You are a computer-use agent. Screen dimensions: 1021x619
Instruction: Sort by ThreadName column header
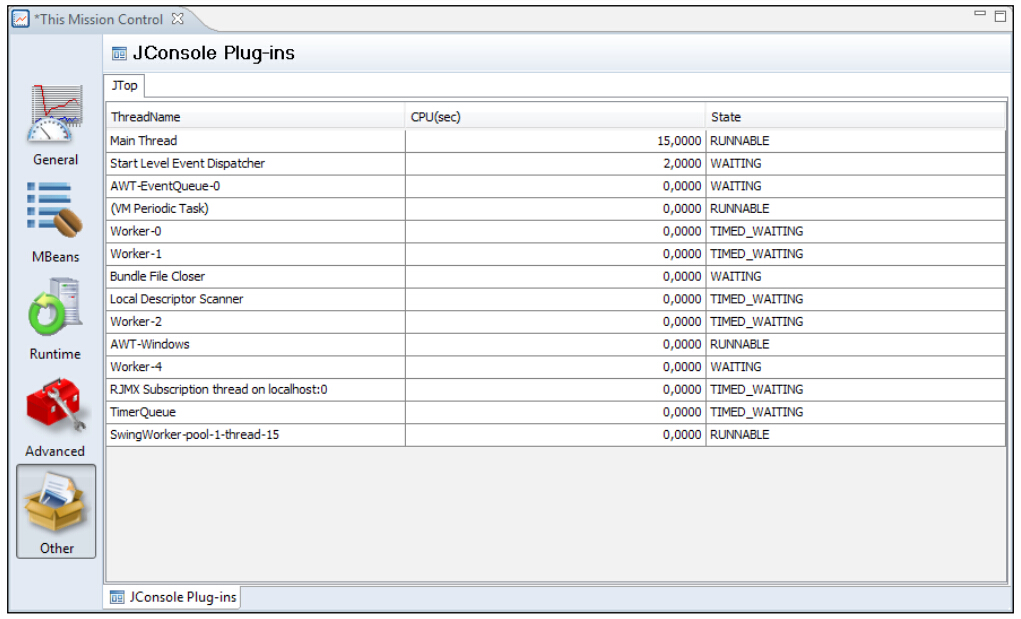pyautogui.click(x=255, y=117)
